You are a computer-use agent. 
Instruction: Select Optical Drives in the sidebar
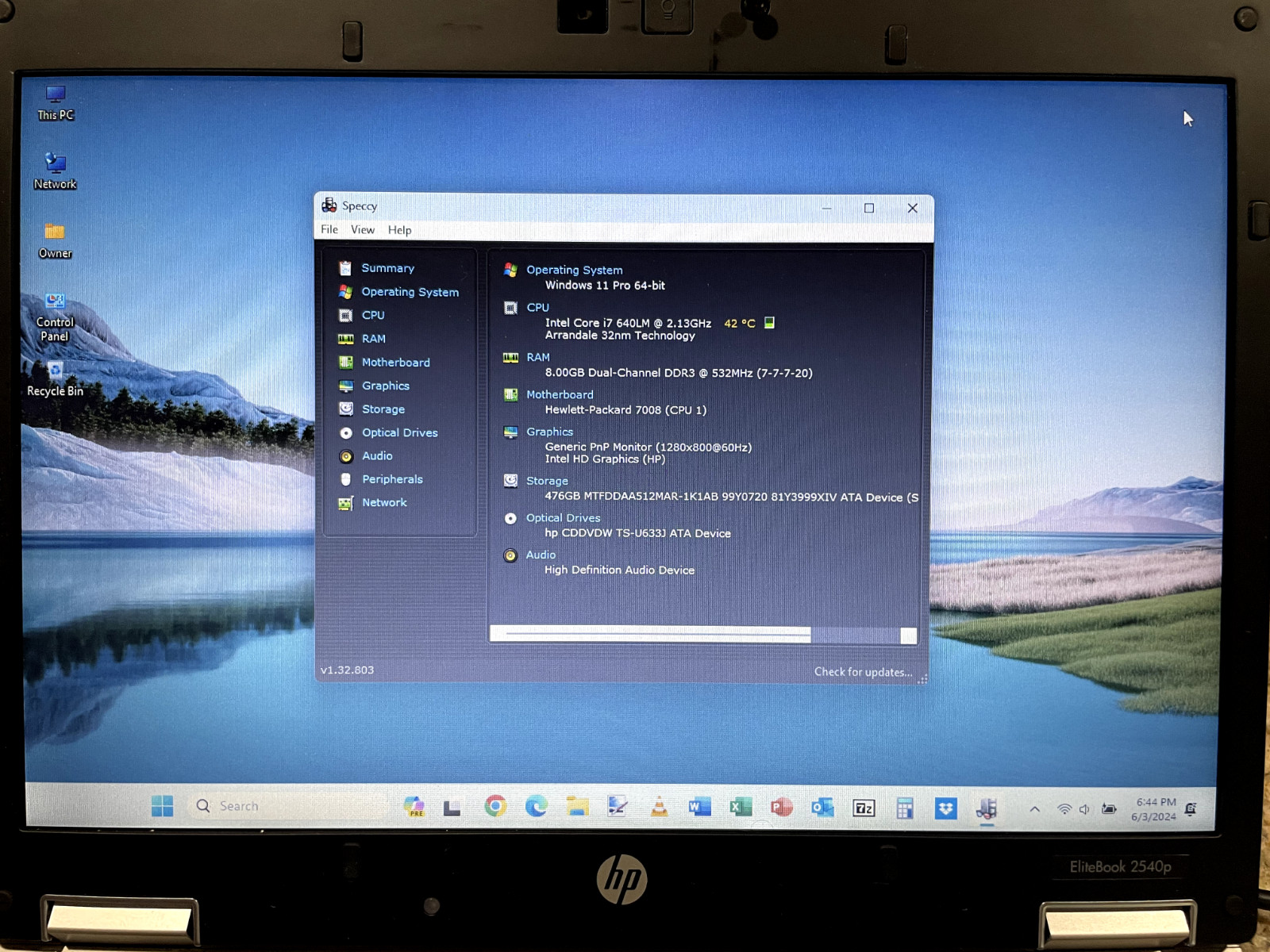[399, 432]
